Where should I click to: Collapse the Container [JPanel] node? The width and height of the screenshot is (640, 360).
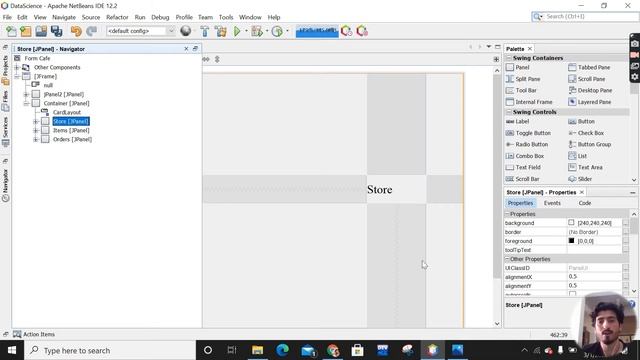pyautogui.click(x=26, y=103)
